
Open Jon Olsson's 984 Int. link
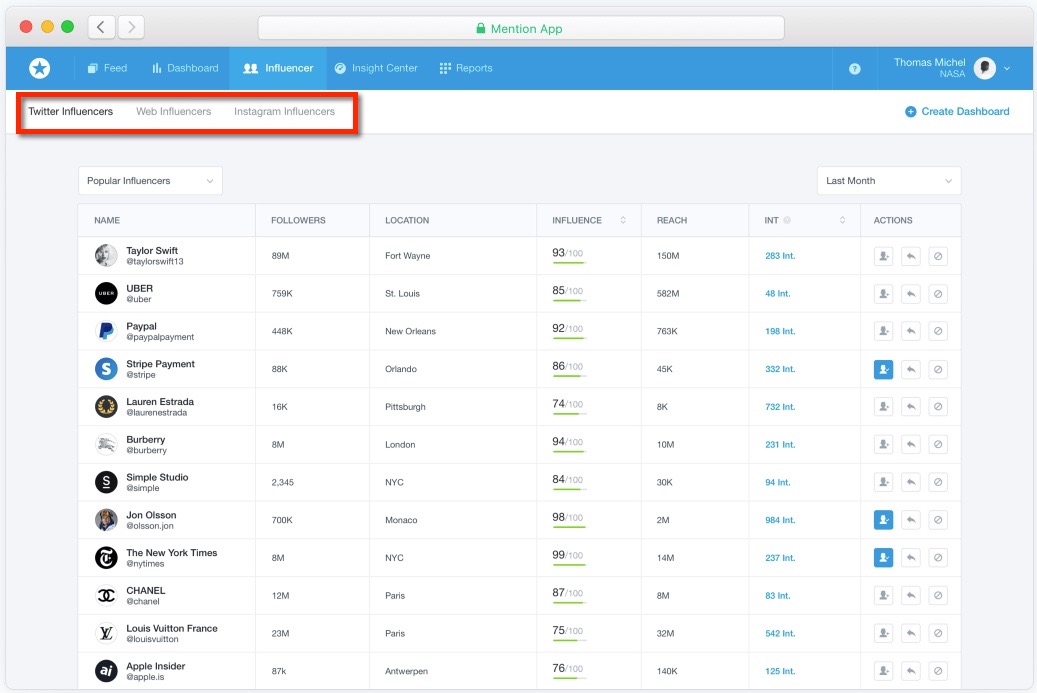(x=780, y=520)
